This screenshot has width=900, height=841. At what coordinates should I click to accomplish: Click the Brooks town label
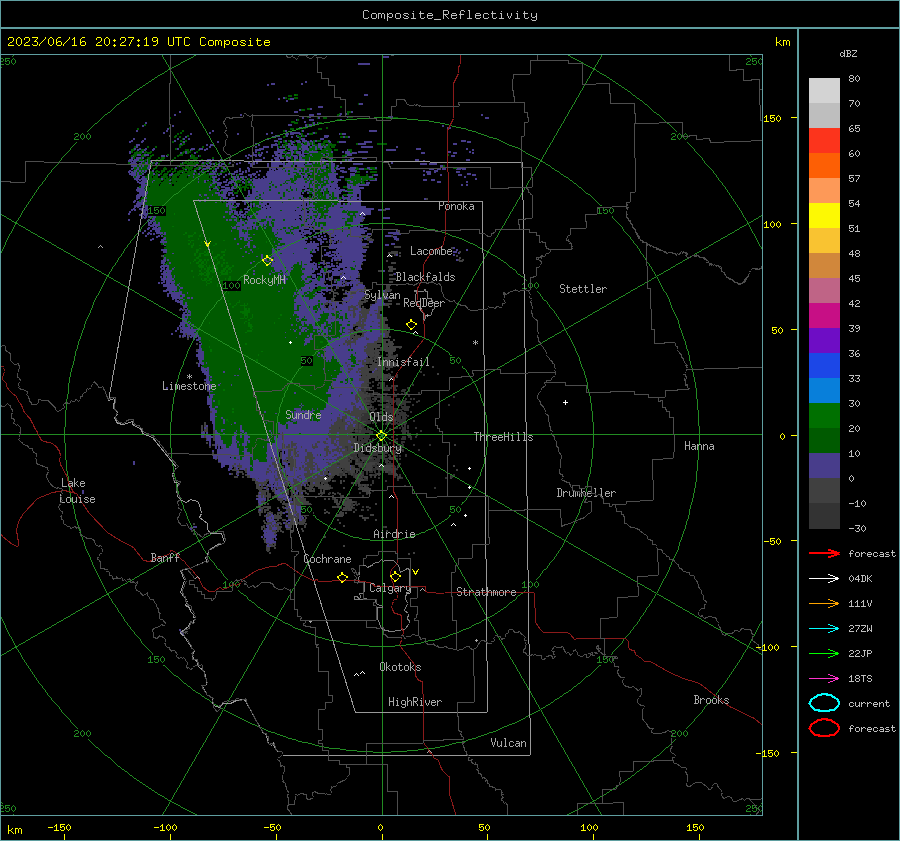pyautogui.click(x=711, y=699)
